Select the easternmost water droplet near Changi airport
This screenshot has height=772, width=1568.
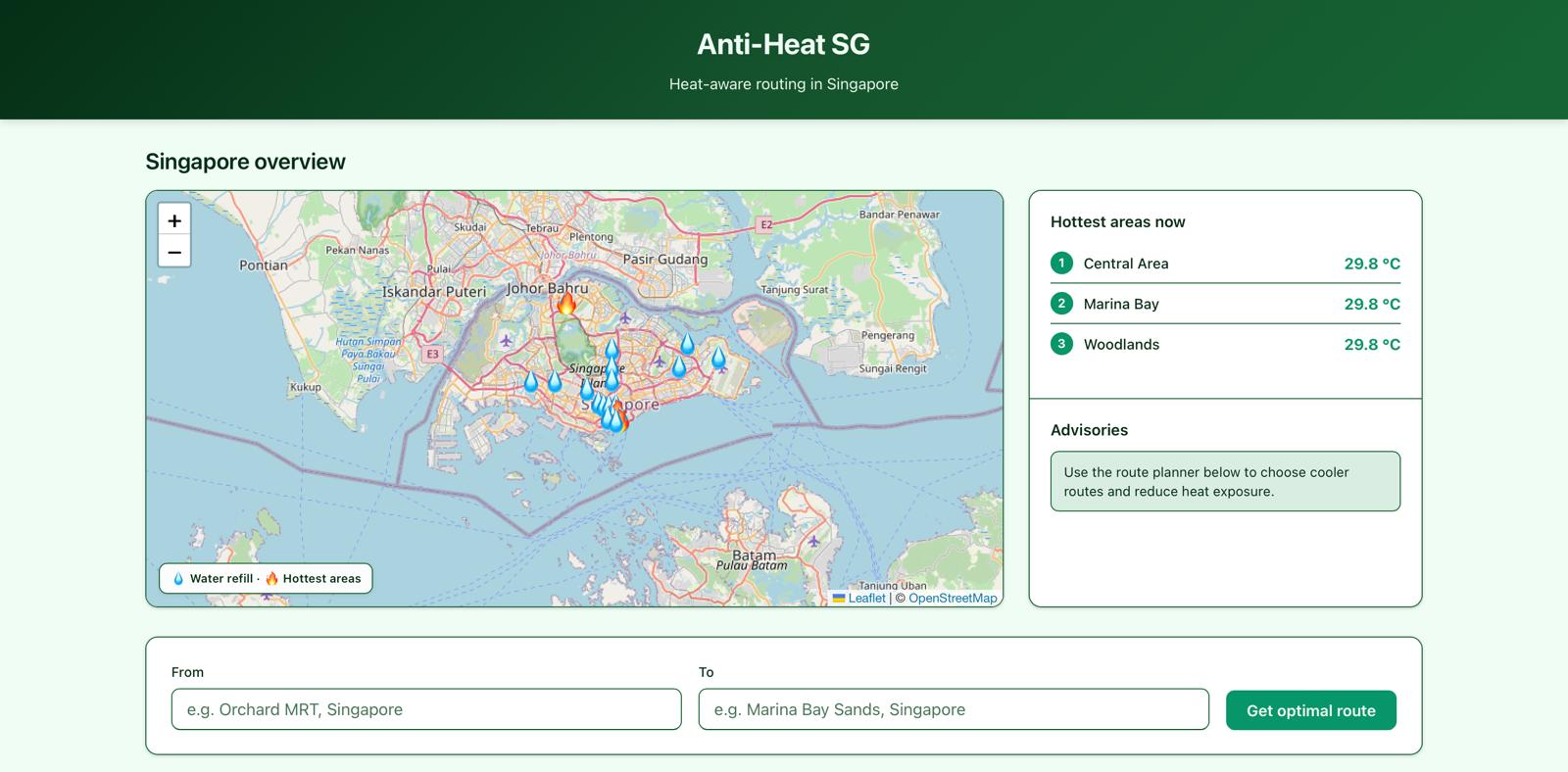pos(718,359)
